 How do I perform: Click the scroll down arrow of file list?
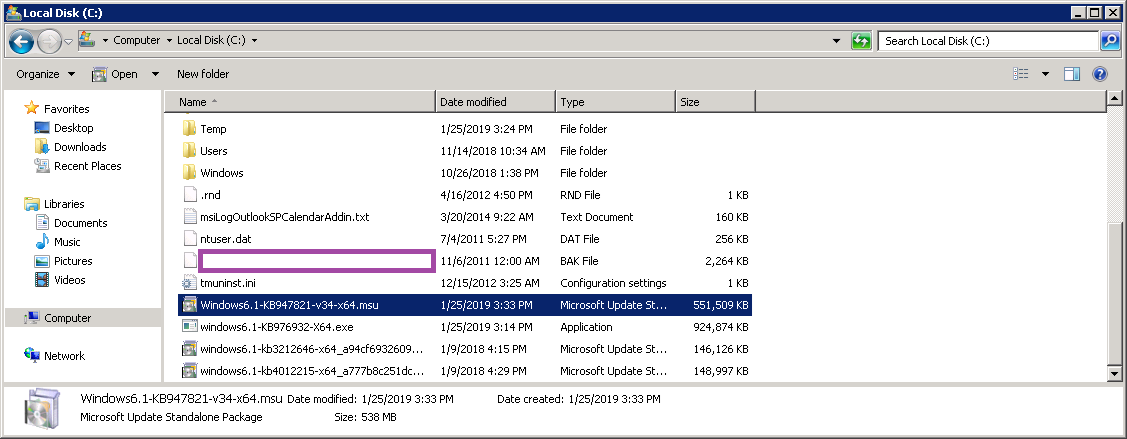[x=1114, y=373]
